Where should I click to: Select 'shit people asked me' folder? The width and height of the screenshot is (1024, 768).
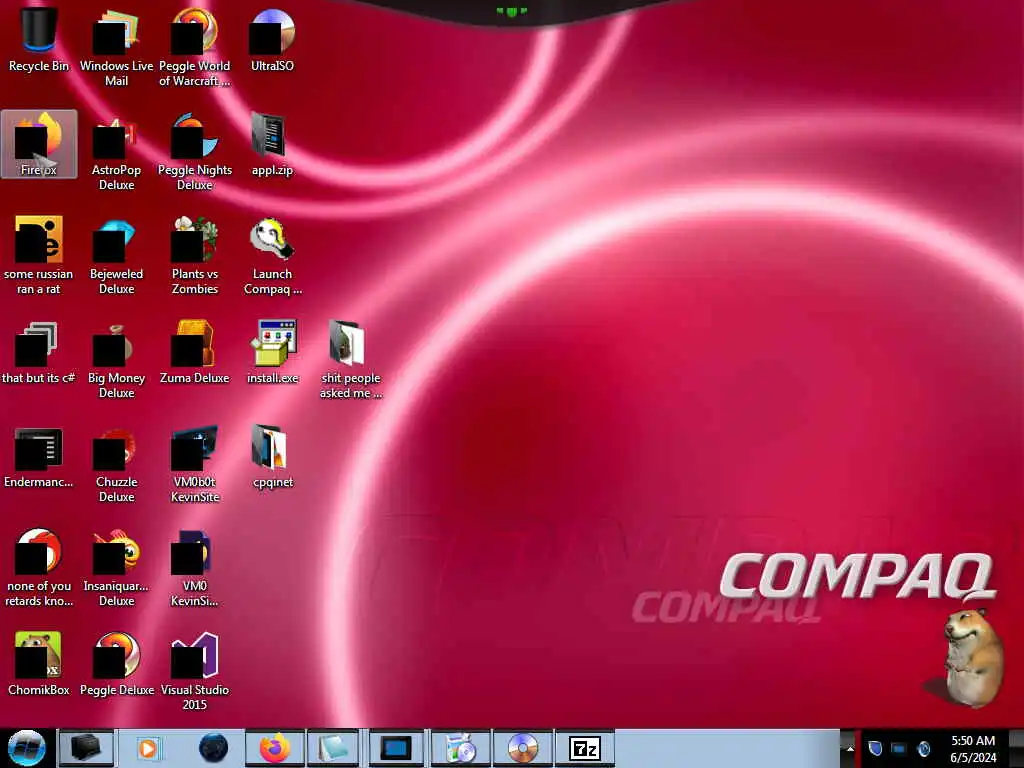351,360
